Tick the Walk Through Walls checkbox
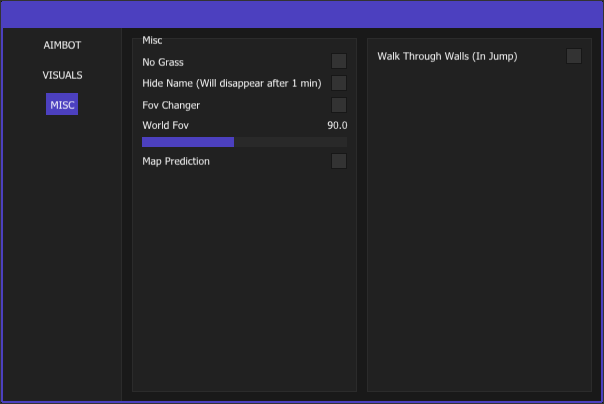Image resolution: width=604 pixels, height=404 pixels. [573, 56]
